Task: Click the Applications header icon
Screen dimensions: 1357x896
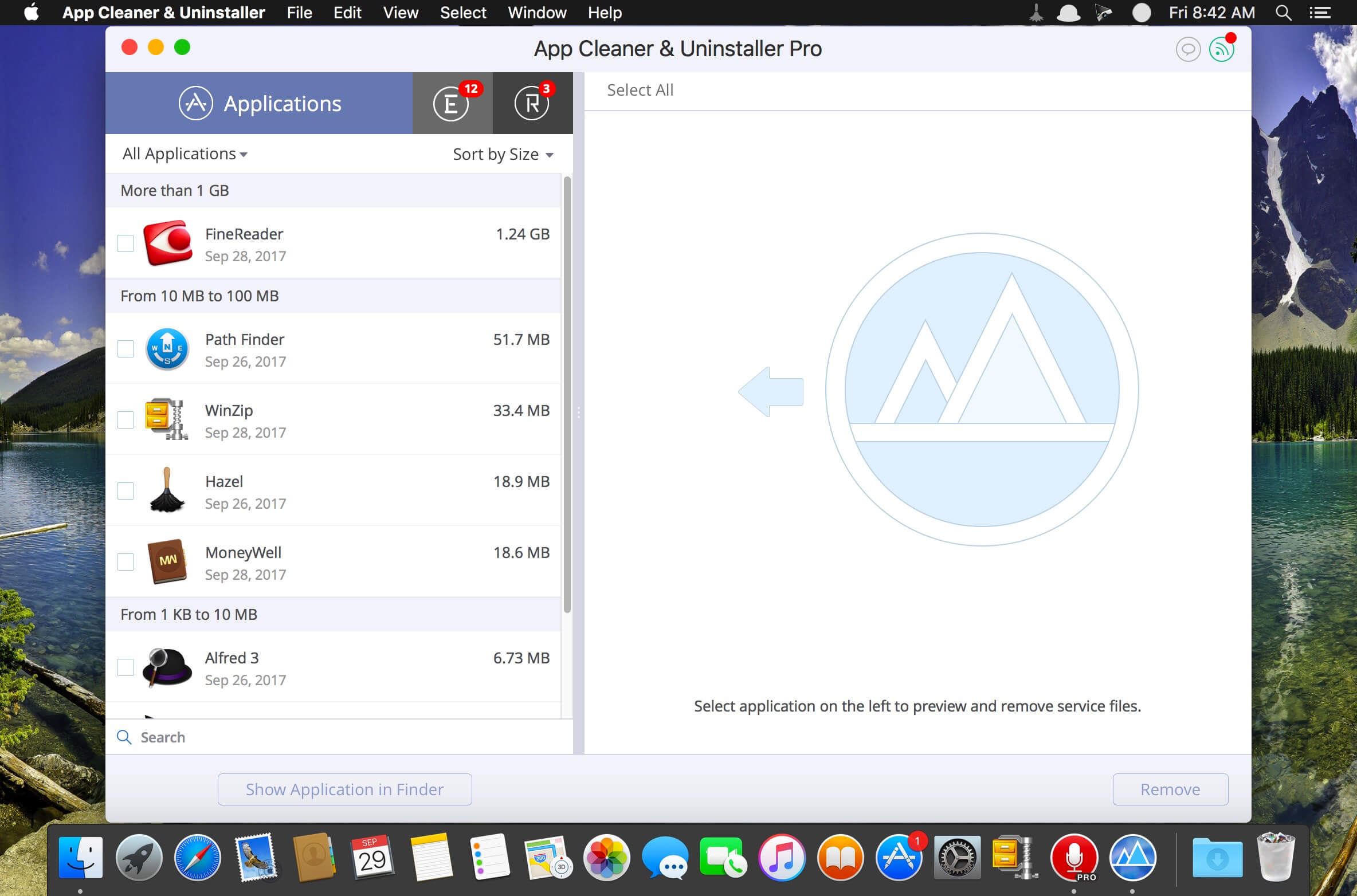Action: click(195, 103)
